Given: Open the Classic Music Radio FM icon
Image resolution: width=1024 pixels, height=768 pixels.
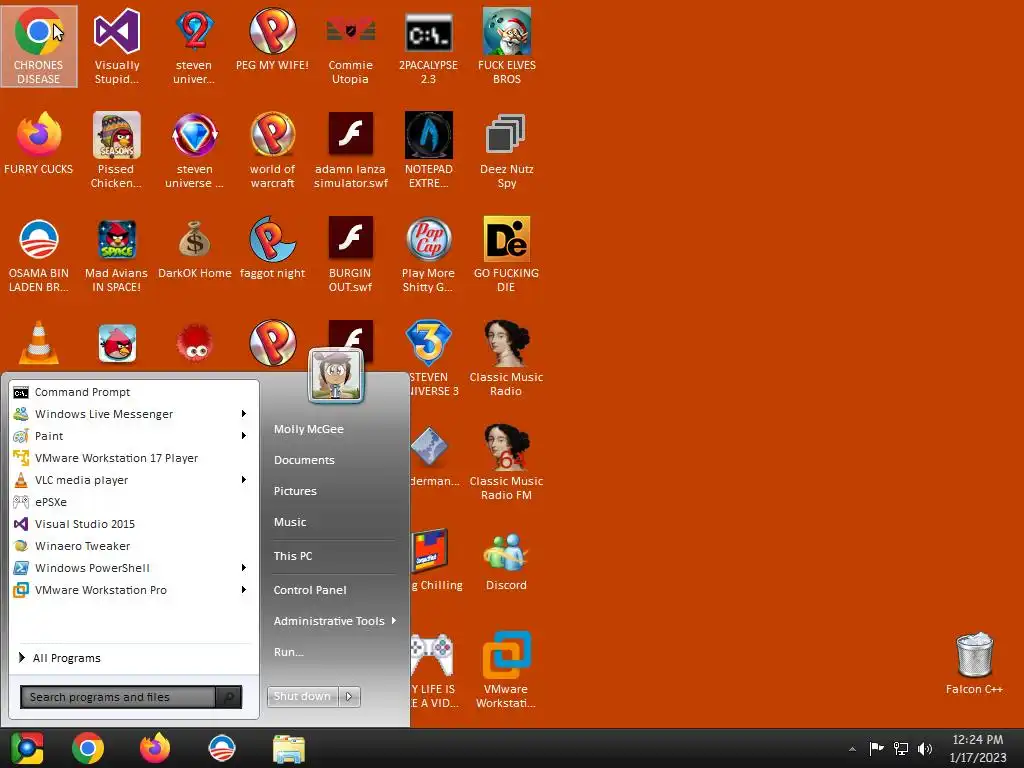Looking at the screenshot, I should 506,462.
